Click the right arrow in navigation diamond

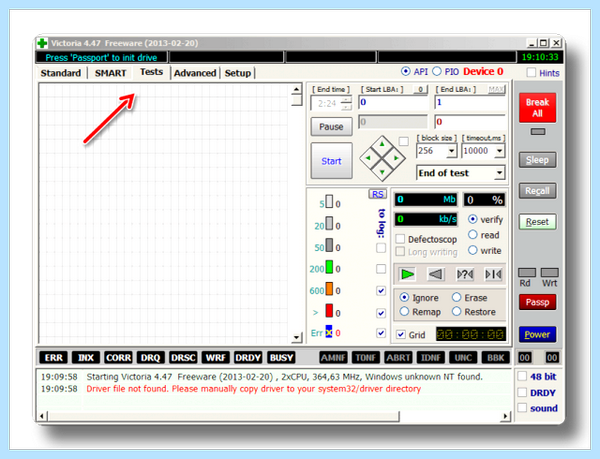point(396,158)
